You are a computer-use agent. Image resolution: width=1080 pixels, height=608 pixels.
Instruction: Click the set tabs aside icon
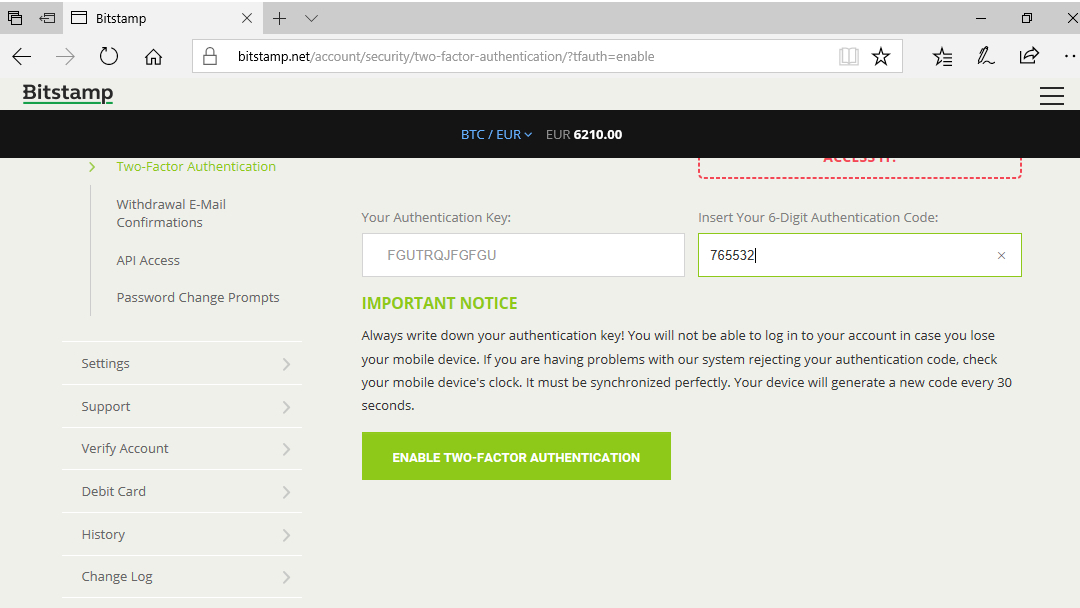(47, 18)
